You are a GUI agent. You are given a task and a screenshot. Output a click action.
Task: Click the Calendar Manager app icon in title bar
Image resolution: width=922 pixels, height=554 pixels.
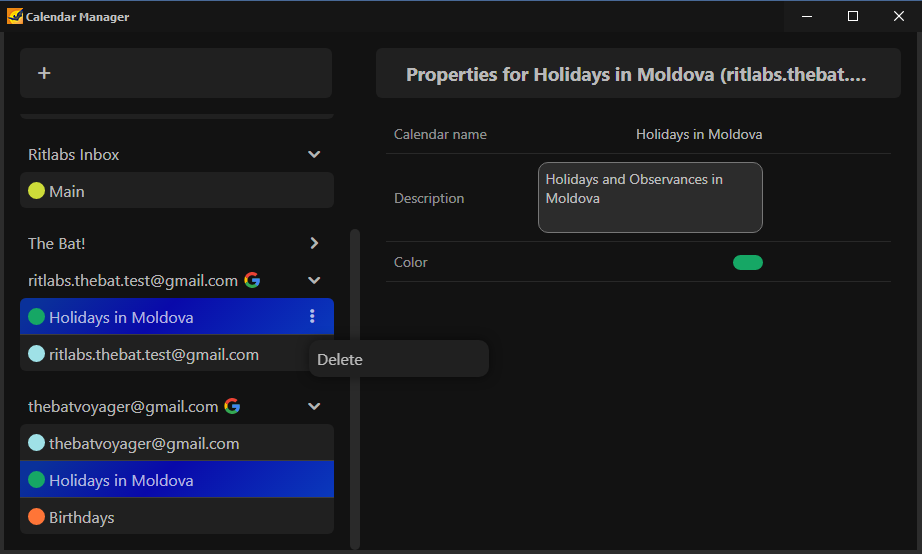(x=15, y=16)
